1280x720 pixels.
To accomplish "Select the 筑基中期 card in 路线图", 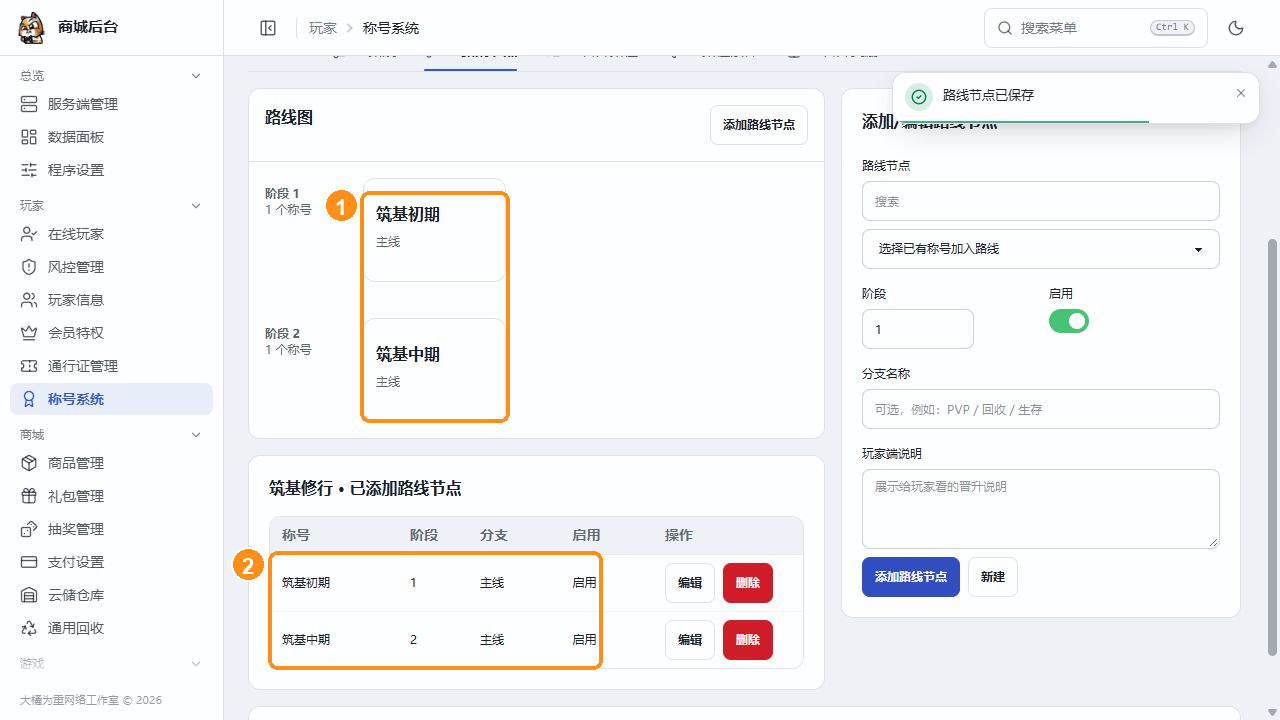I will 434,370.
